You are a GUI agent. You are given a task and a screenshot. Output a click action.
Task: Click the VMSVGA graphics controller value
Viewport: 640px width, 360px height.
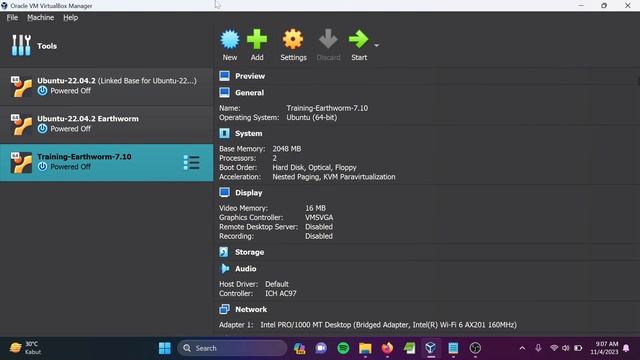[x=319, y=218]
